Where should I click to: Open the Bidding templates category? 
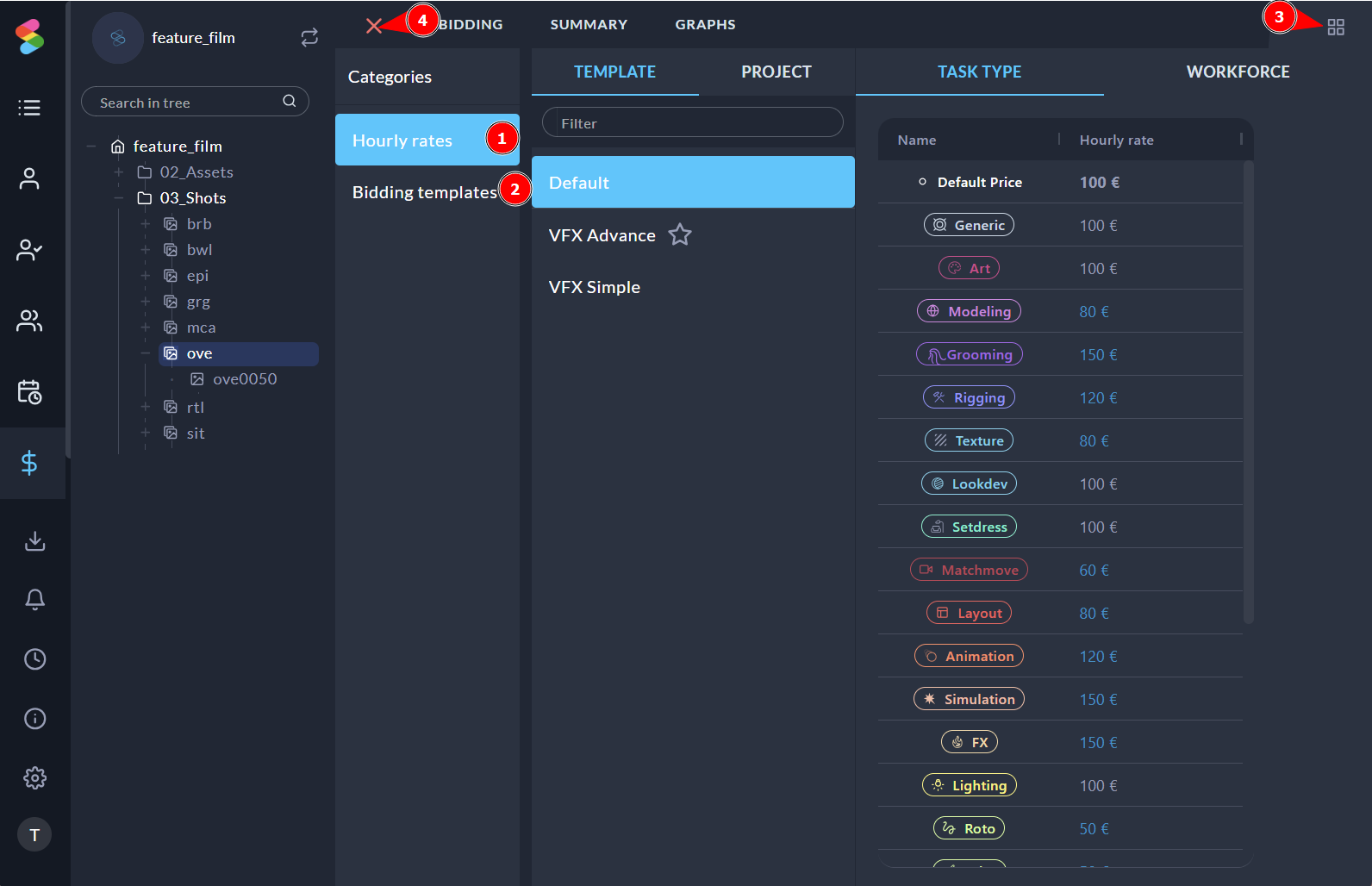coord(427,192)
